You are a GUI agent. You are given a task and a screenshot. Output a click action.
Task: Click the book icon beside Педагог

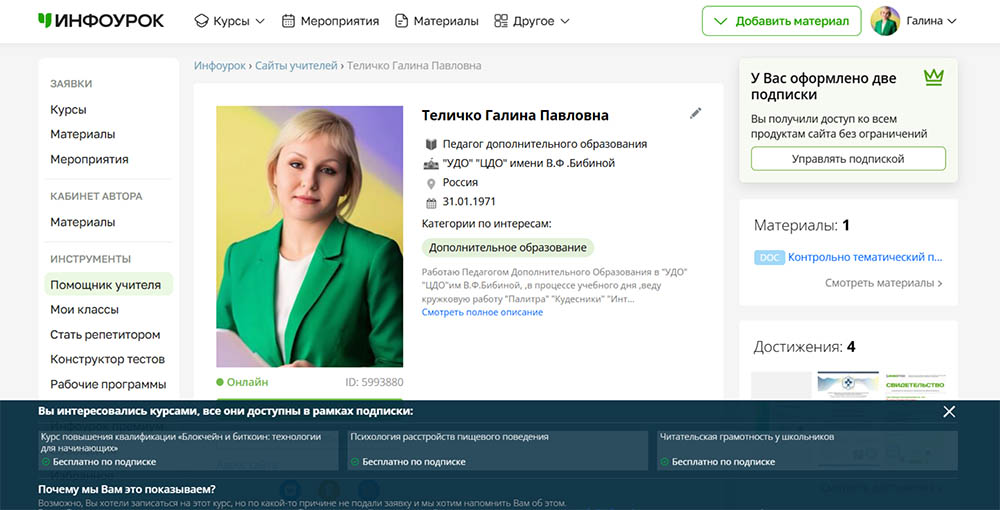pyautogui.click(x=431, y=144)
